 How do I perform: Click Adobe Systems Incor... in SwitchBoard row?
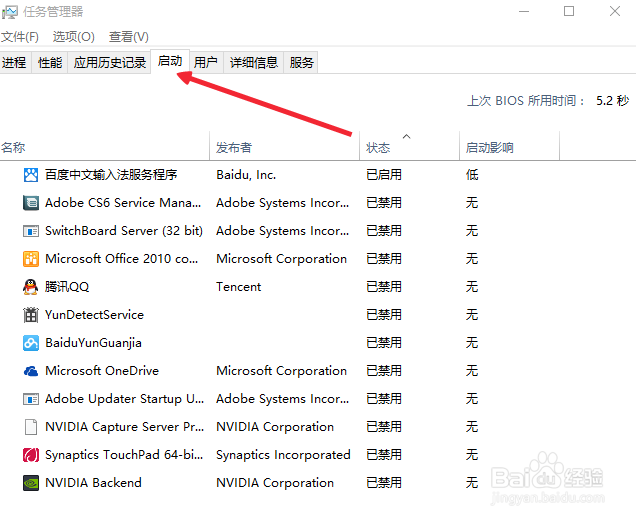tap(282, 231)
